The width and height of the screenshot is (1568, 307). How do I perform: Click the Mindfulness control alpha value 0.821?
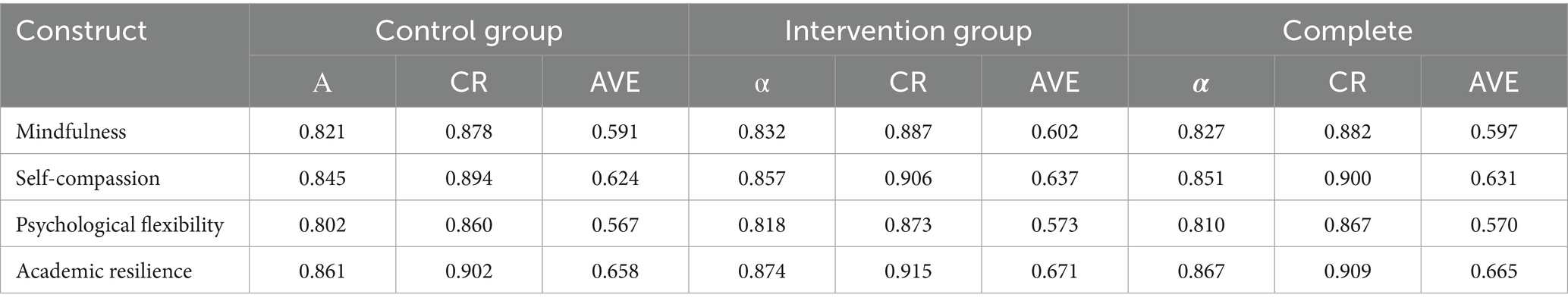[x=322, y=132]
